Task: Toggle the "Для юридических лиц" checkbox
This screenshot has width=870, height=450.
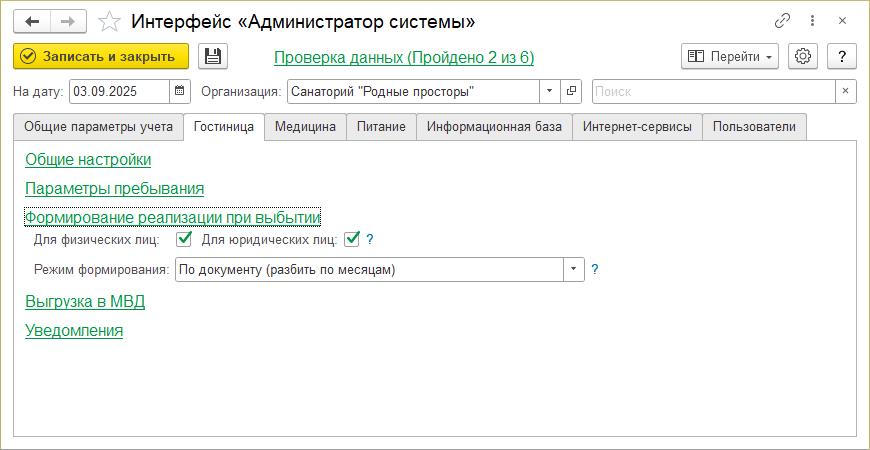Action: tap(351, 239)
